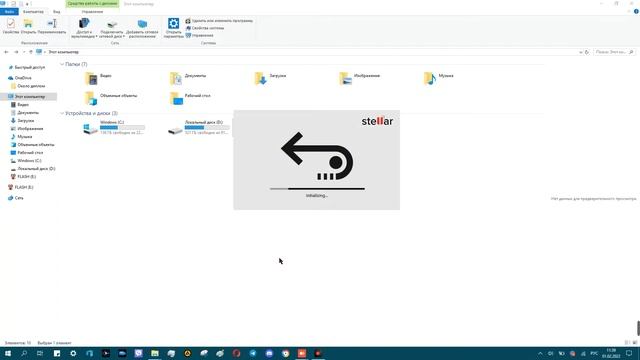Viewport: 640px width, 360px height.
Task: Open Подключить сетевой диск ribbon dropdown
Action: 112,28
